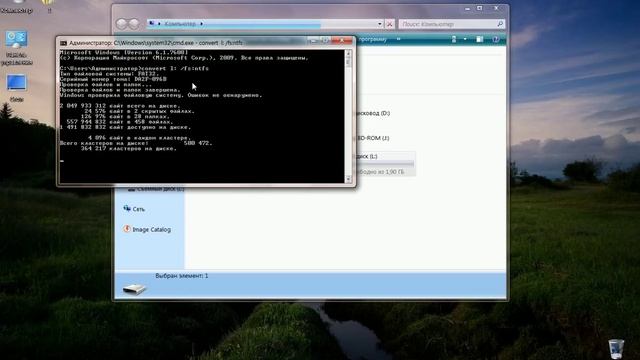
Task: Click the toolbar button ending in 'программу'
Action: click(372, 39)
